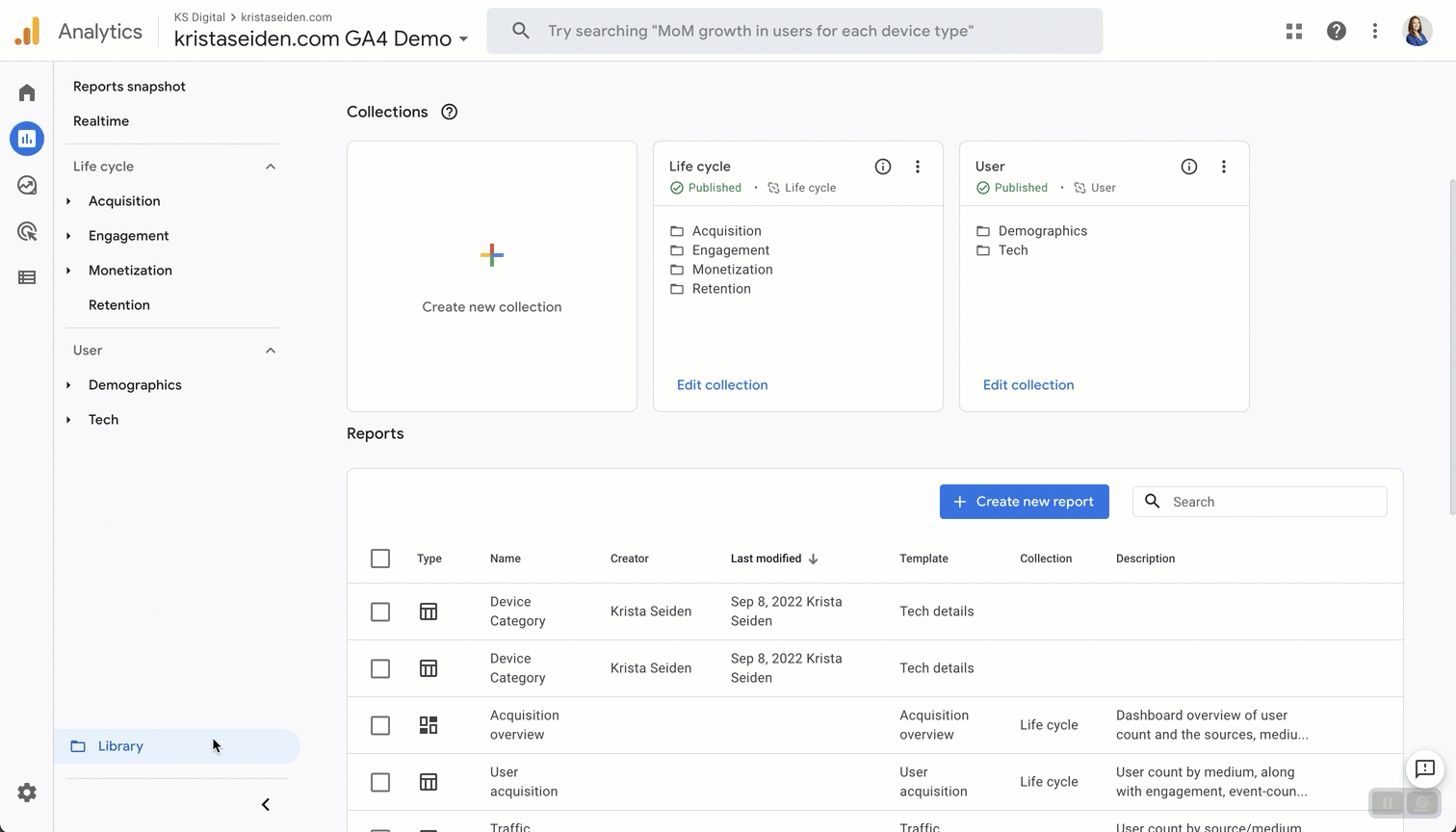Click the Collection column header

pyautogui.click(x=1046, y=559)
